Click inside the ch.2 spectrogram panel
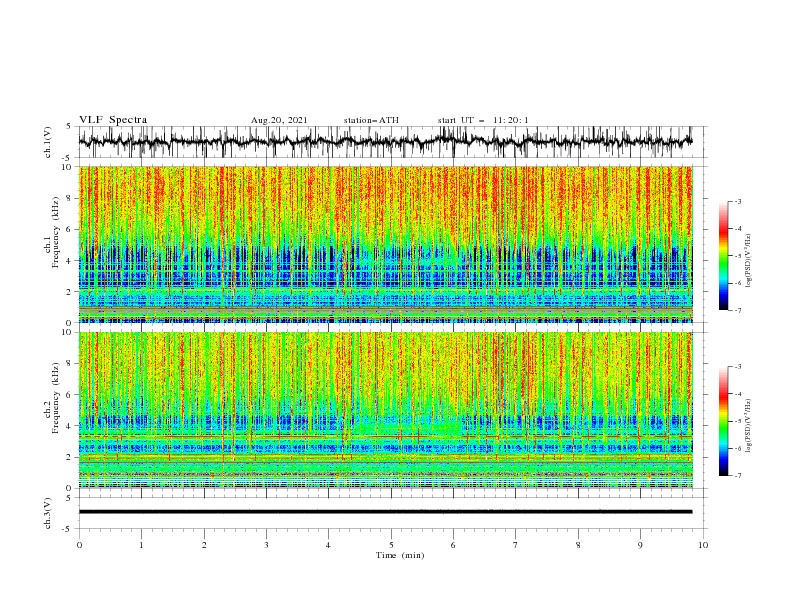The width and height of the screenshot is (792, 612). pyautogui.click(x=385, y=410)
